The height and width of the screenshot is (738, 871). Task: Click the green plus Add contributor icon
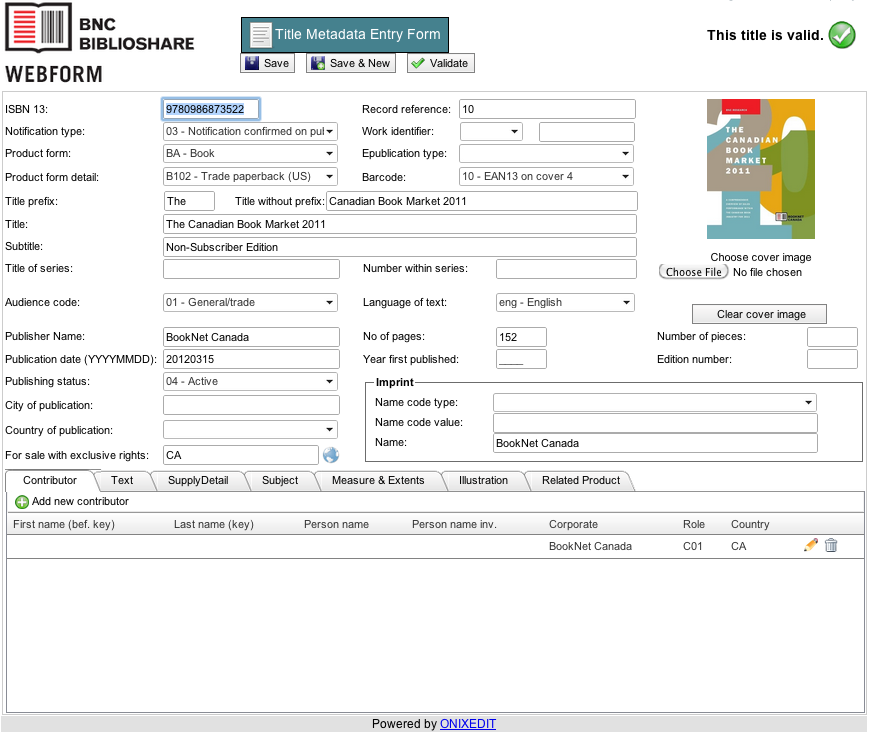tap(22, 503)
